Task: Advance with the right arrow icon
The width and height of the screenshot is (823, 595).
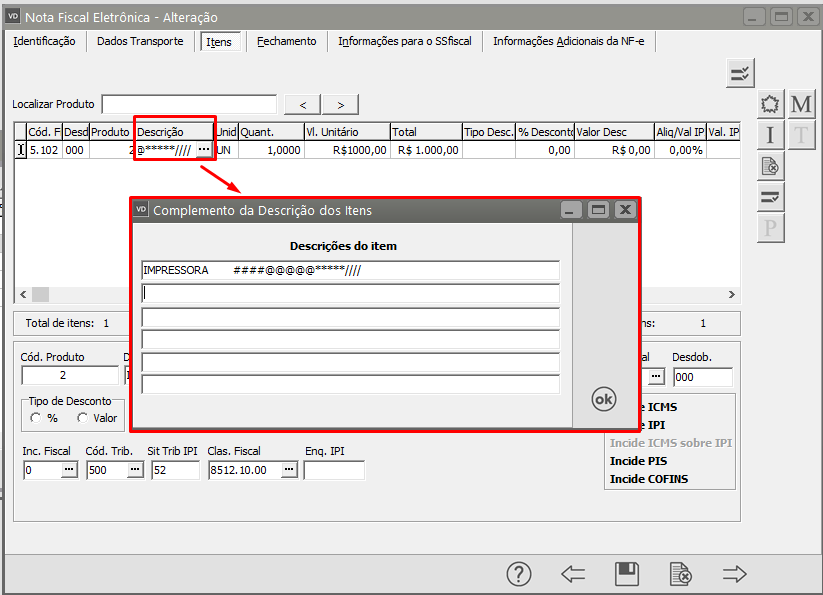Action: (x=735, y=573)
